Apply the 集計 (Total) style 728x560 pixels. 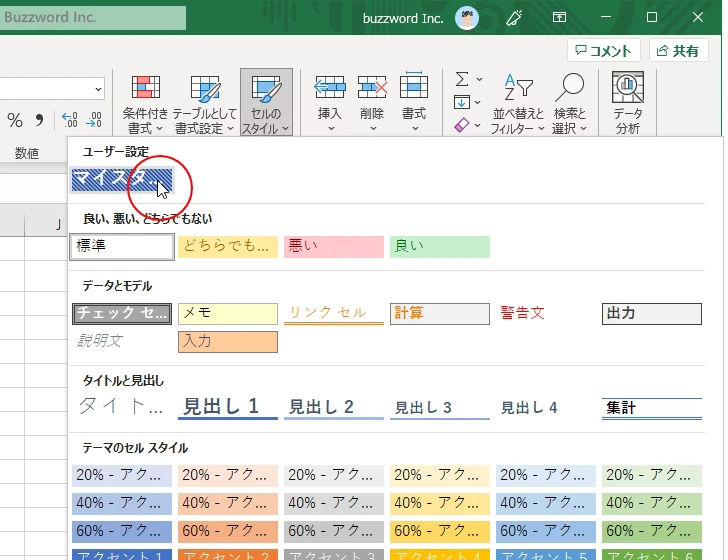(652, 408)
